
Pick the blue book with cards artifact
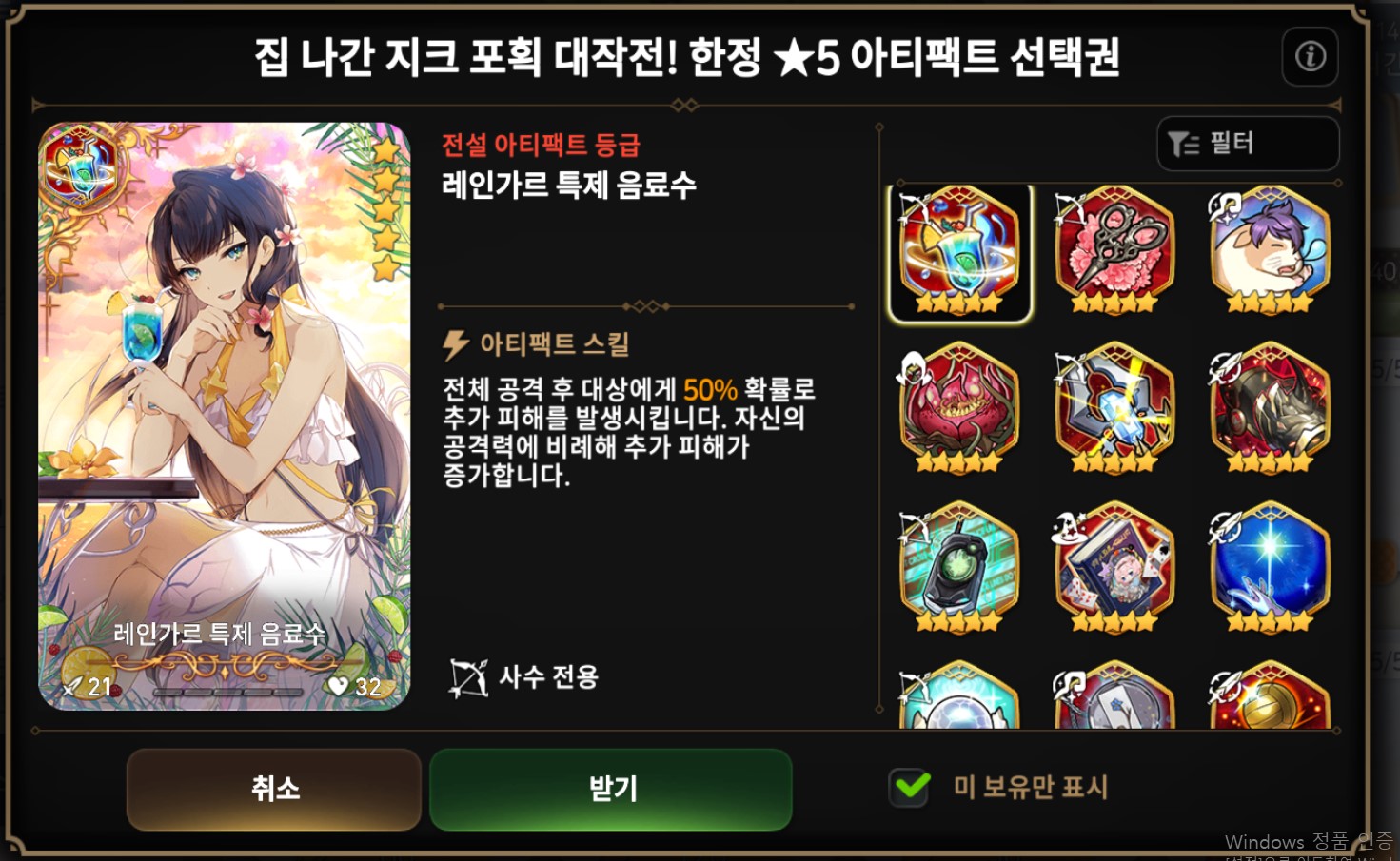pyautogui.click(x=1114, y=568)
